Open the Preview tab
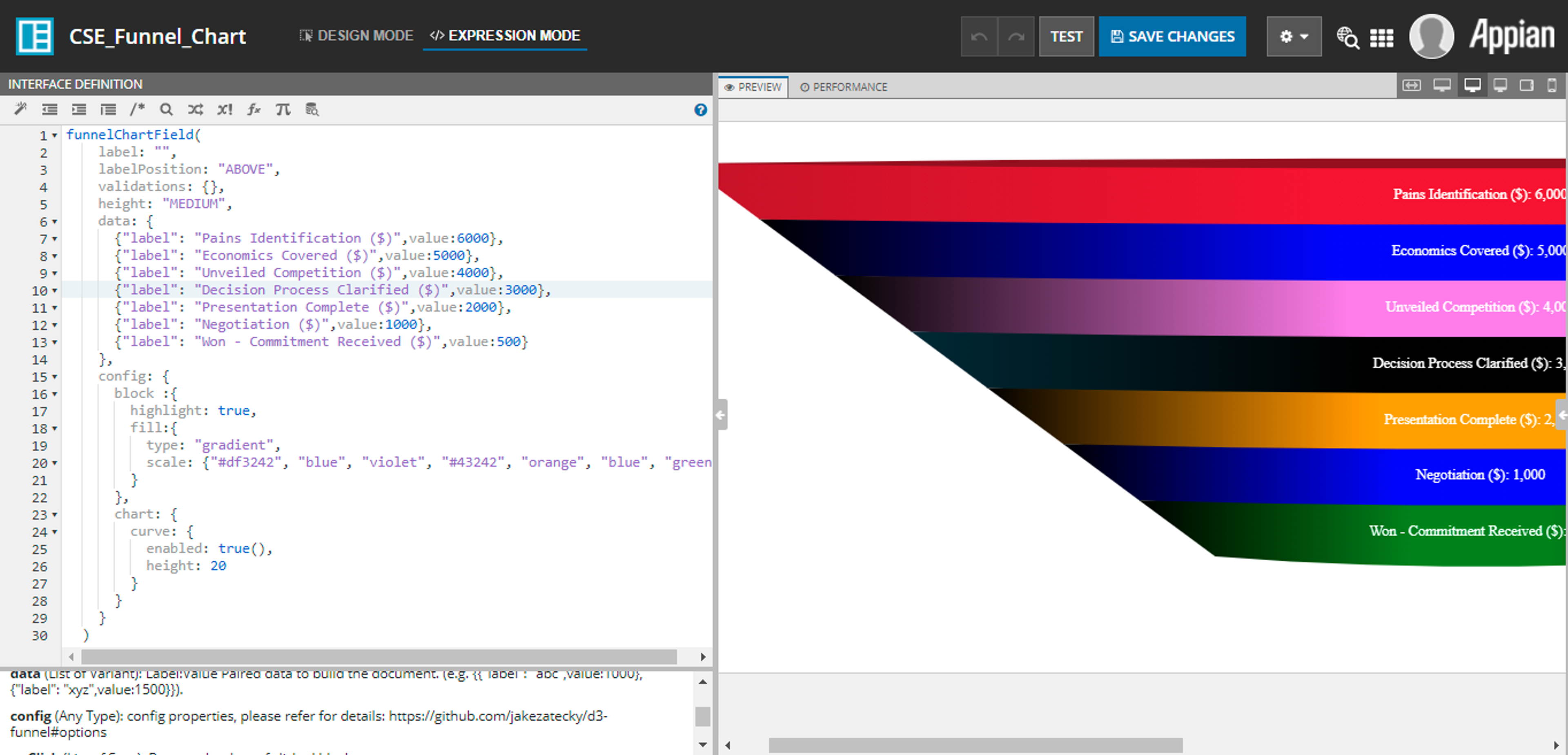 pyautogui.click(x=753, y=87)
